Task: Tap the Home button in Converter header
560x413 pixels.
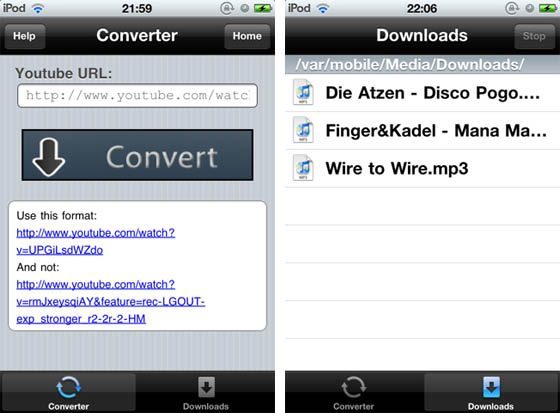Action: [247, 36]
